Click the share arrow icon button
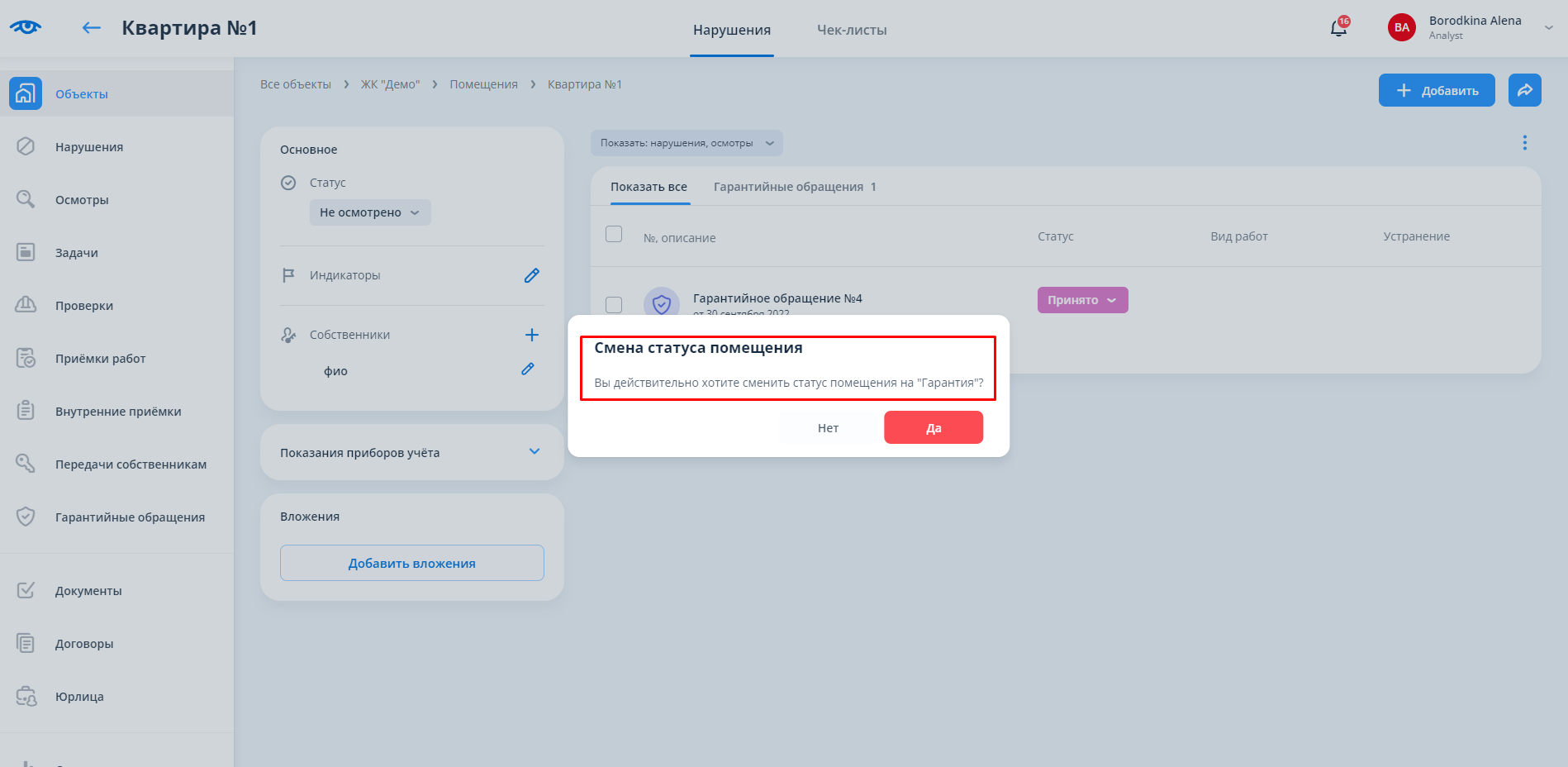Screen dimensions: 1568x767 [x=1524, y=90]
